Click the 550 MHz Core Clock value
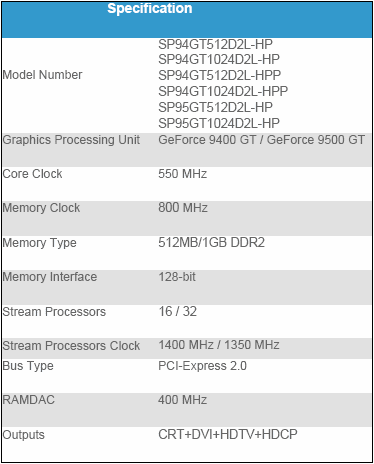Image resolution: width=374 pixels, height=464 pixels. click(183, 174)
